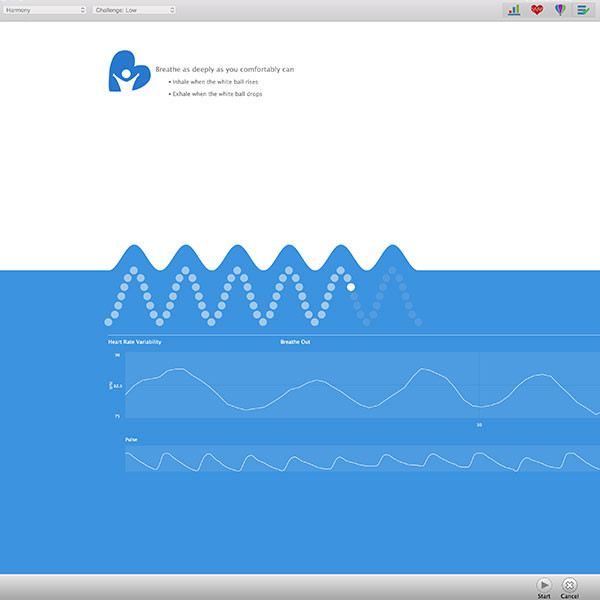Open the Harmony dropdown menu

[45, 10]
